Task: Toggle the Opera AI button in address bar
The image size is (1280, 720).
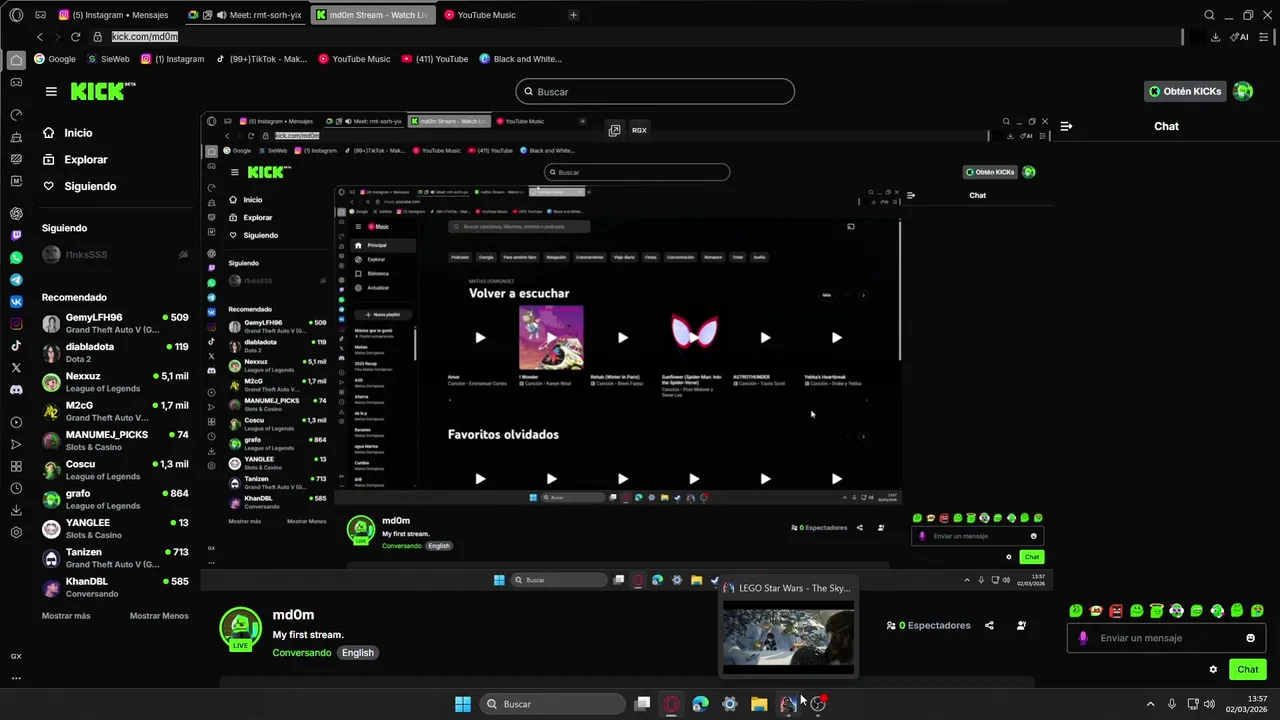Action: (x=1240, y=37)
